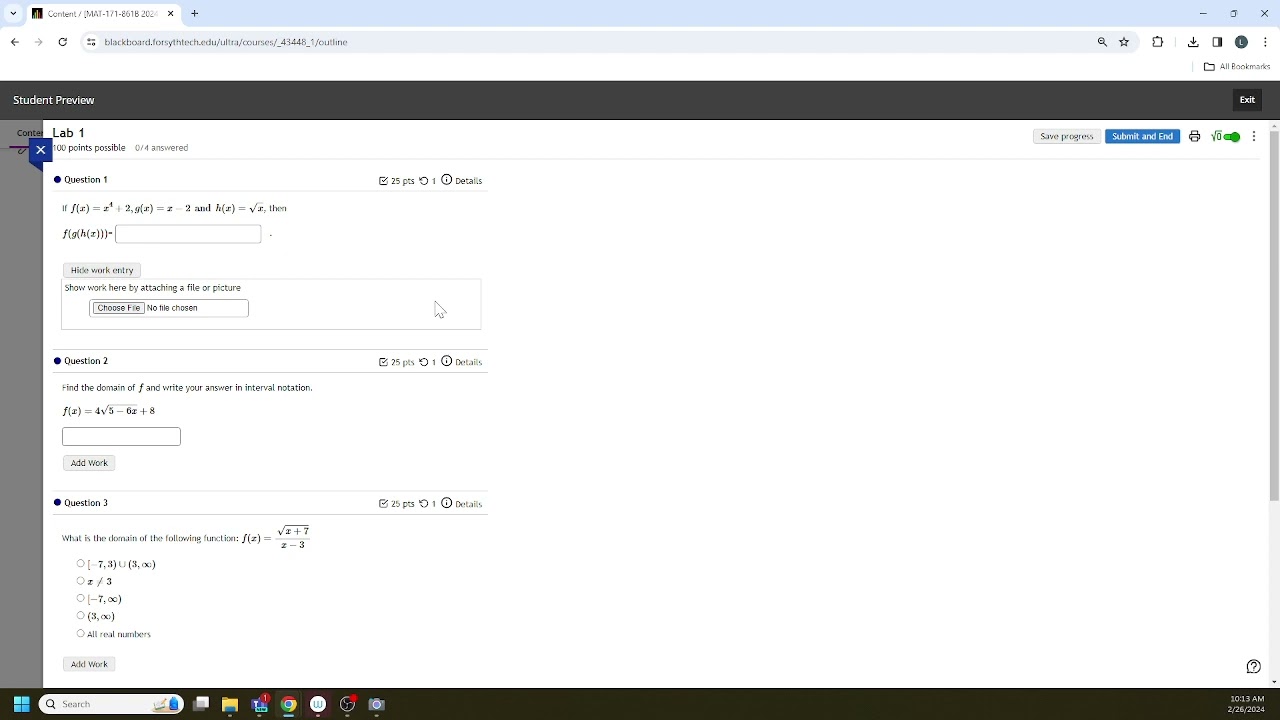Click the points checkbox icon on Question 3
This screenshot has height=720, width=1280.
click(x=383, y=504)
